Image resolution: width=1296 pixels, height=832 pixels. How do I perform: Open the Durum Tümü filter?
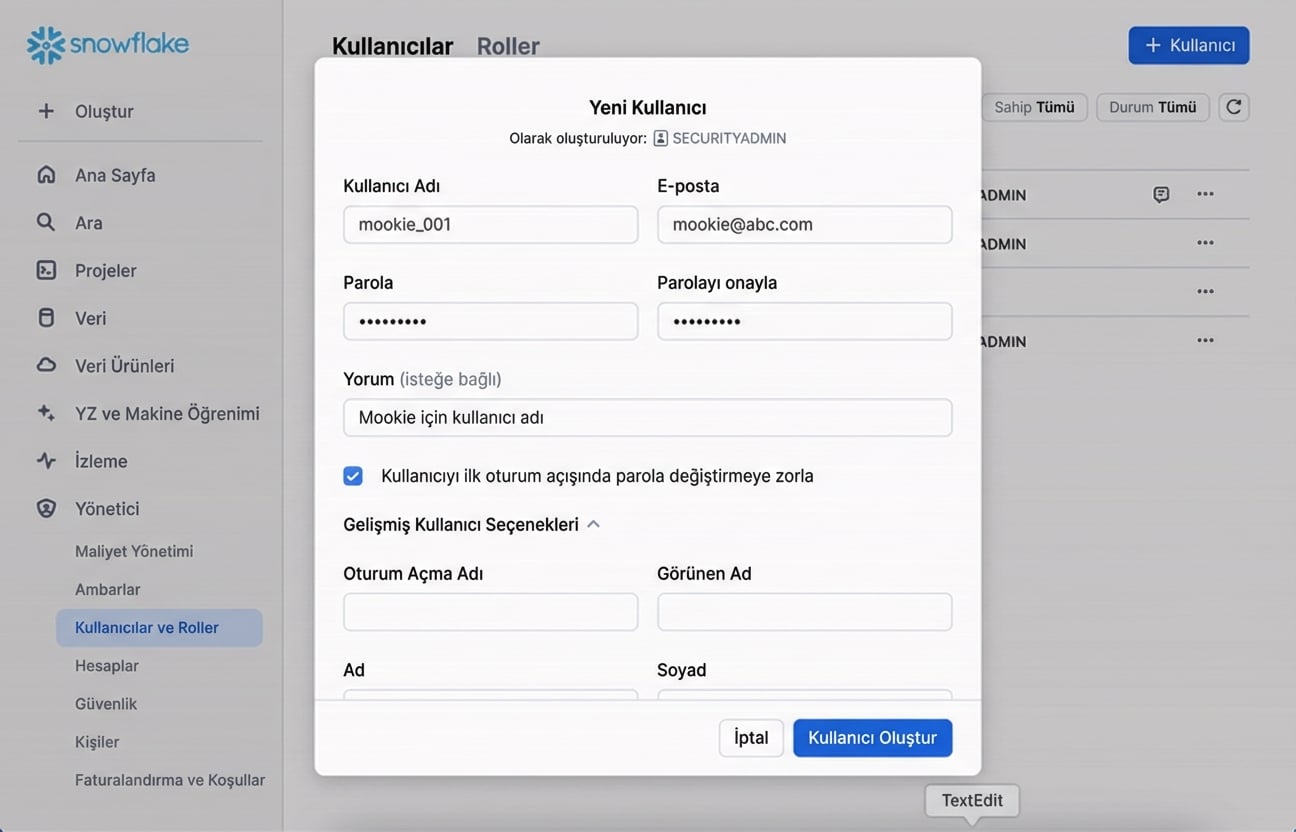tap(1152, 107)
